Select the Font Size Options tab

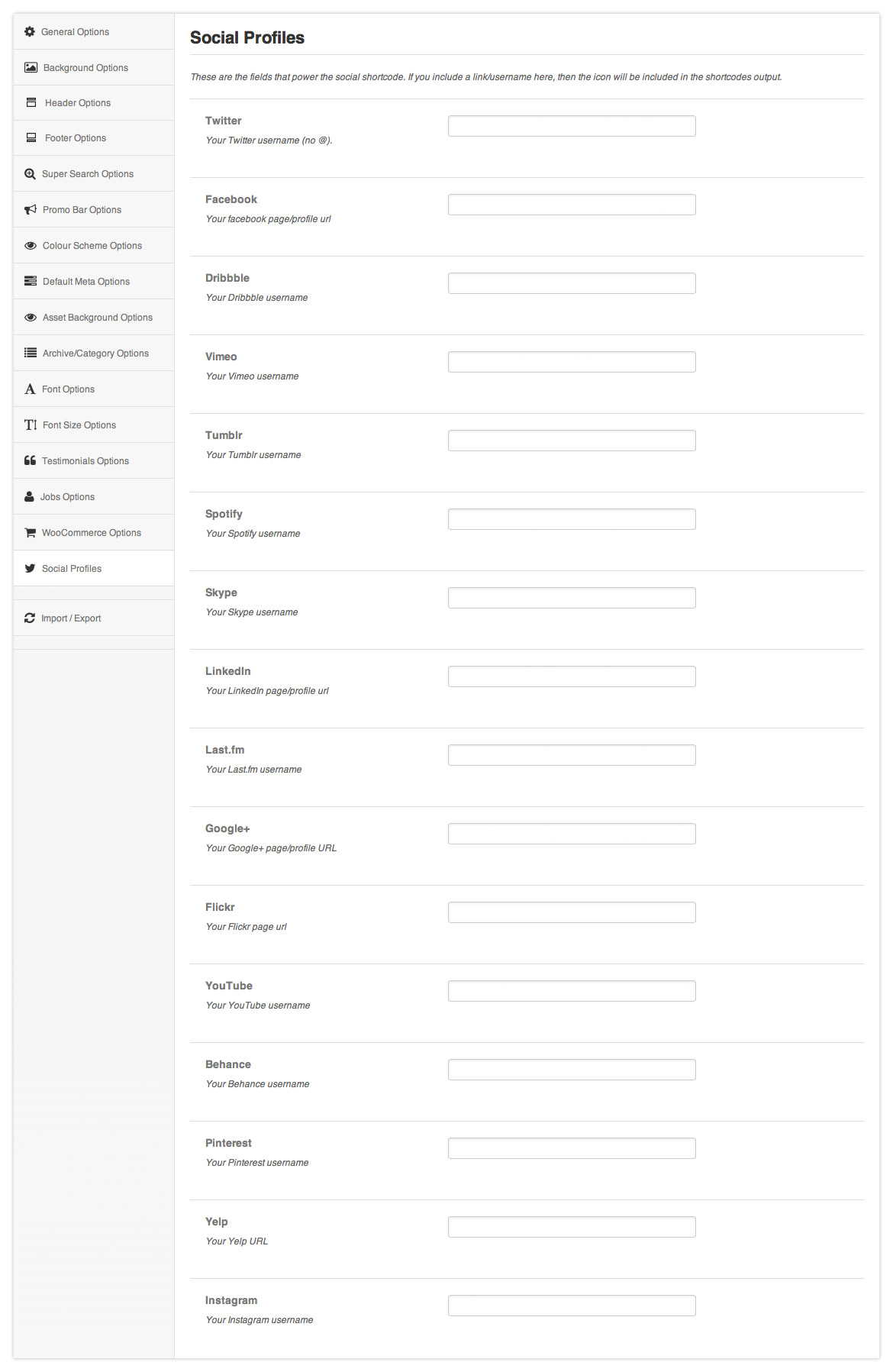(x=79, y=425)
